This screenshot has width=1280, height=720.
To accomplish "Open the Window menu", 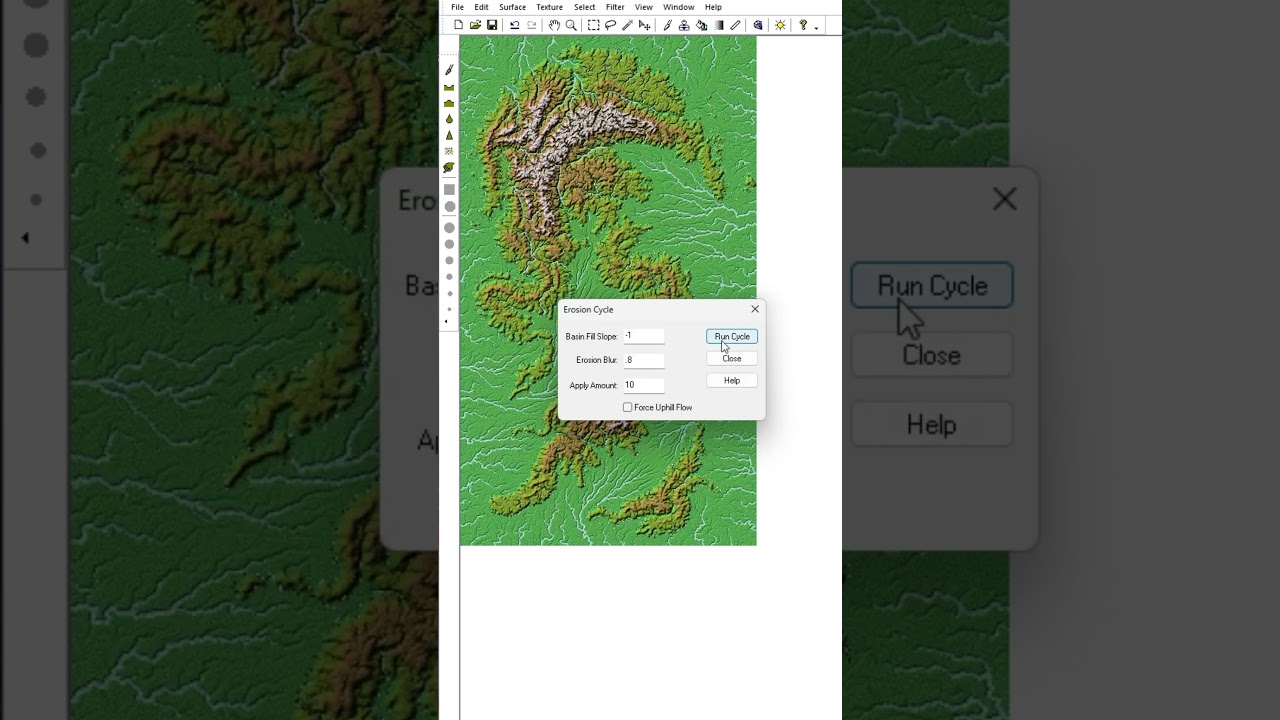I will click(x=678, y=7).
